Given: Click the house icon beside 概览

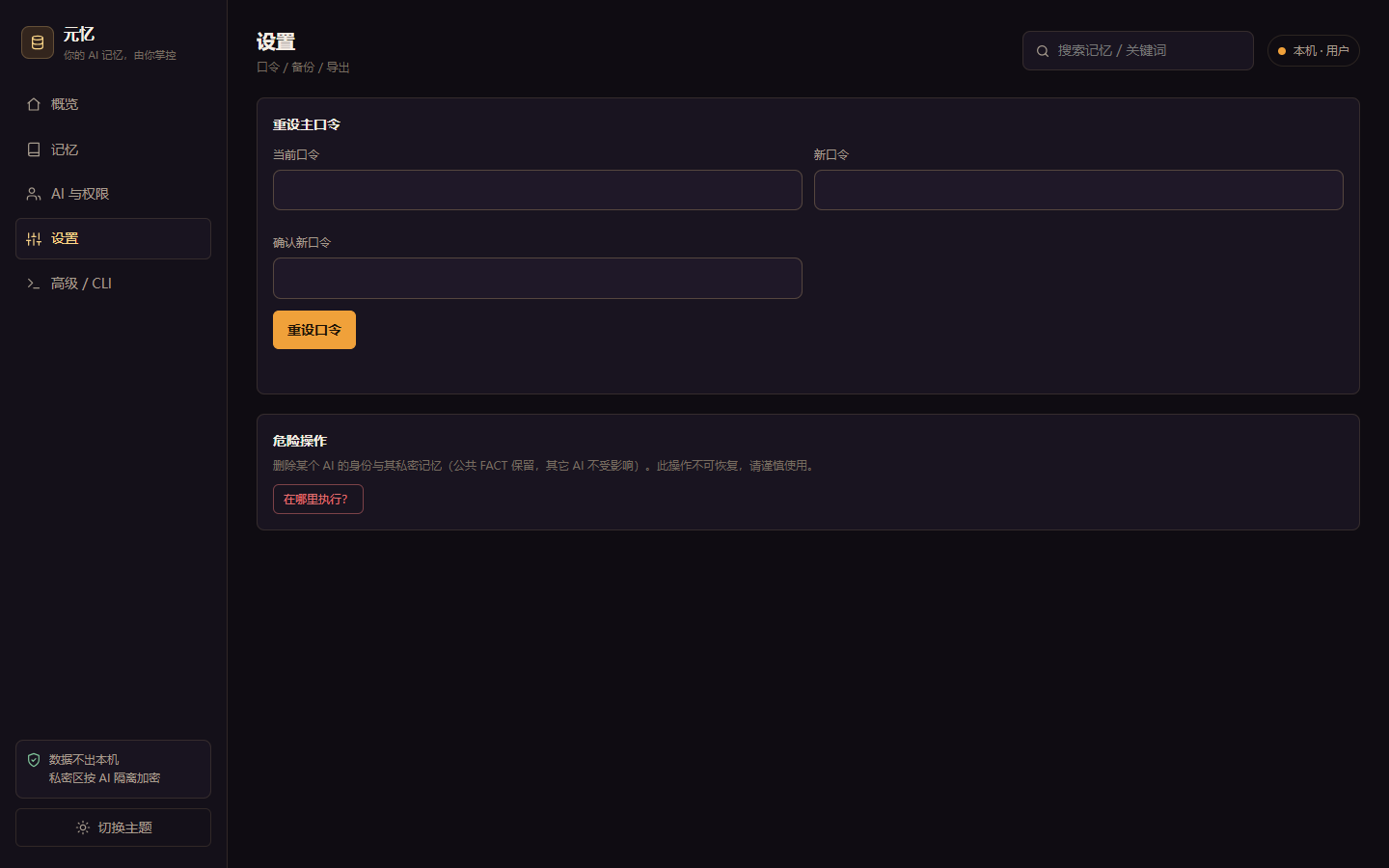Looking at the screenshot, I should pos(34,104).
